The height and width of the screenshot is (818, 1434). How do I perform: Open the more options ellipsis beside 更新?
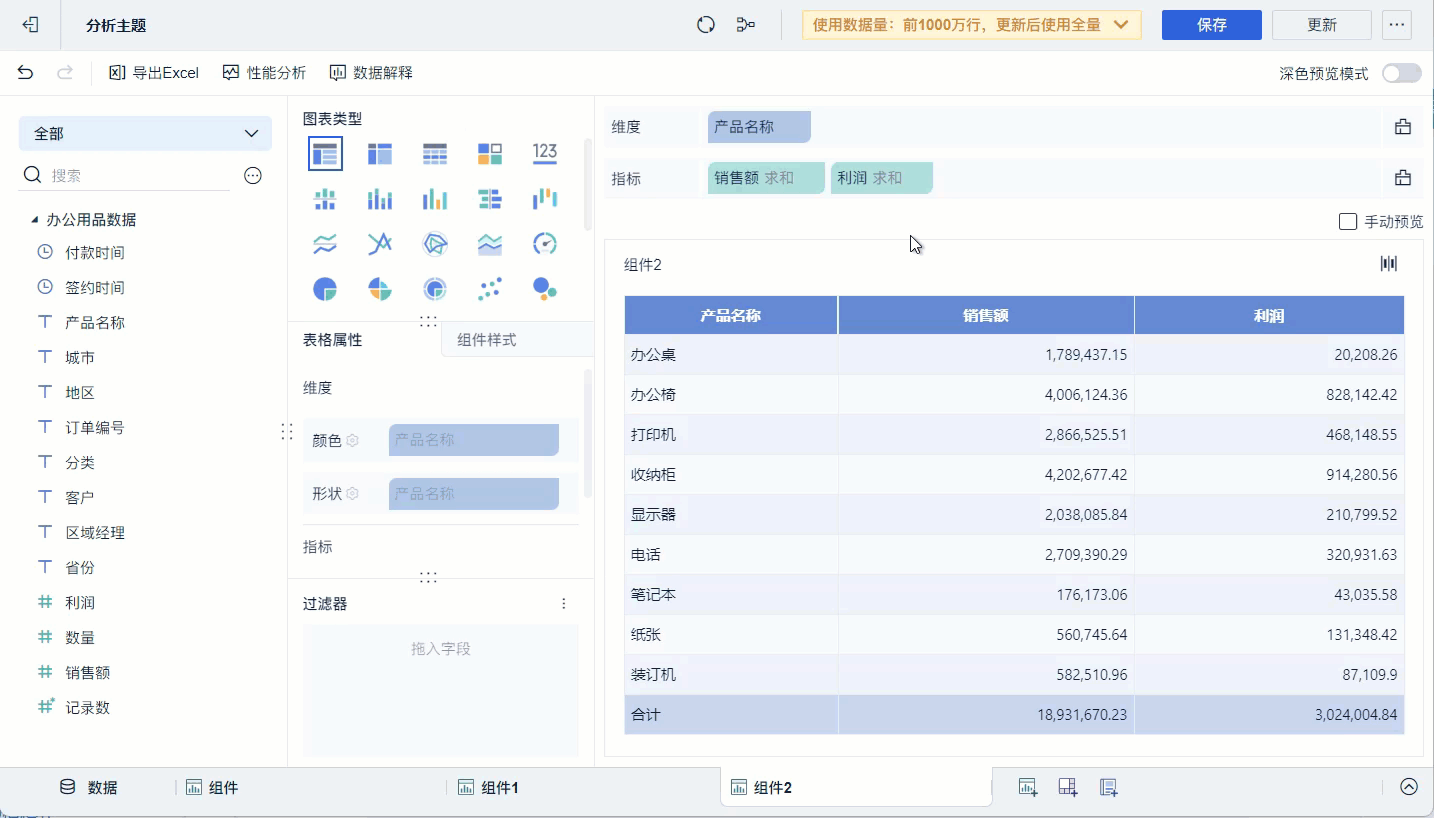tap(1396, 25)
